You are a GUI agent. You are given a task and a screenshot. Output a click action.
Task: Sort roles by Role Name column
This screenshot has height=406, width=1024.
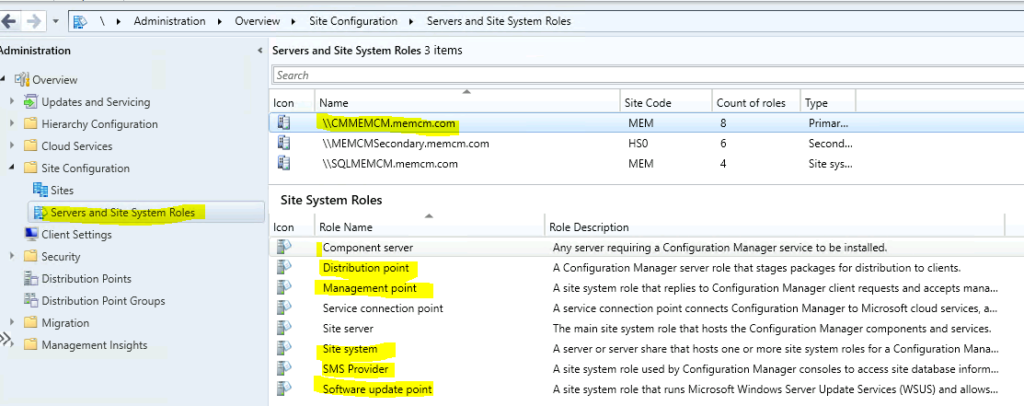pyautogui.click(x=430, y=227)
